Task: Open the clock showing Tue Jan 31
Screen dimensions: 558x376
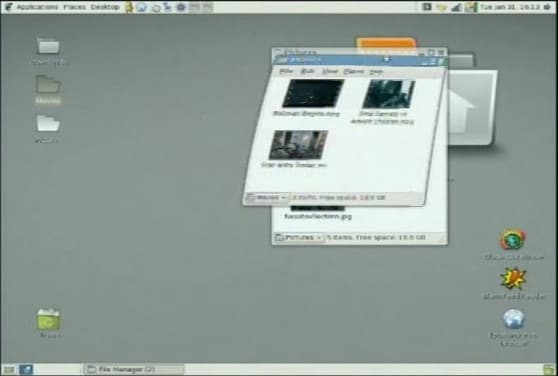Action: coord(510,7)
